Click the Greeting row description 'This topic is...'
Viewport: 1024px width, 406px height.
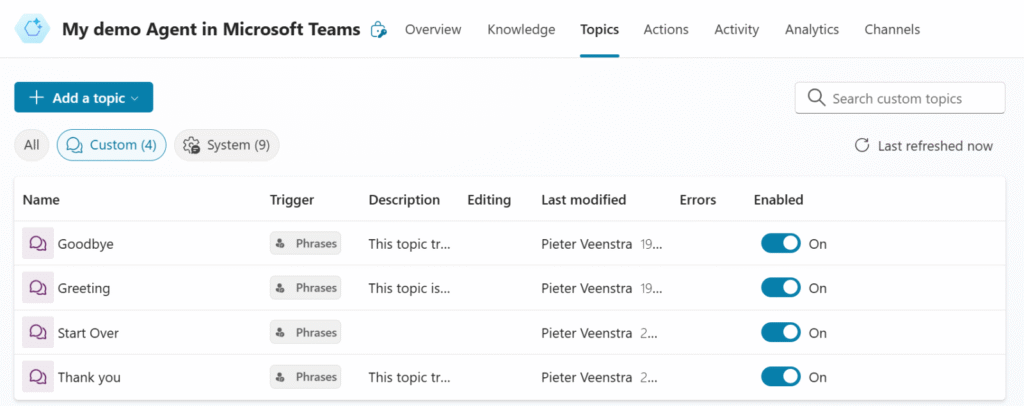click(409, 288)
